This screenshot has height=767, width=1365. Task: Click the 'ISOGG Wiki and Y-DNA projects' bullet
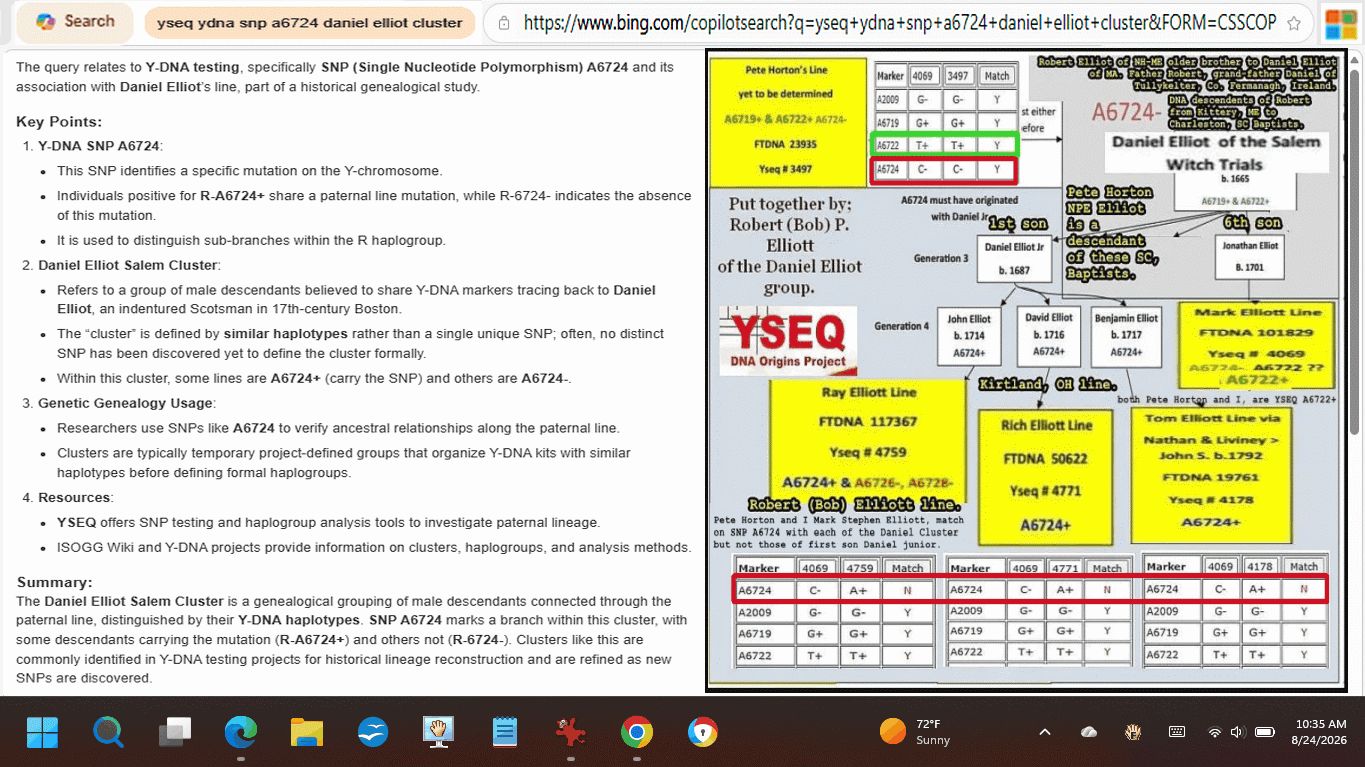(374, 547)
